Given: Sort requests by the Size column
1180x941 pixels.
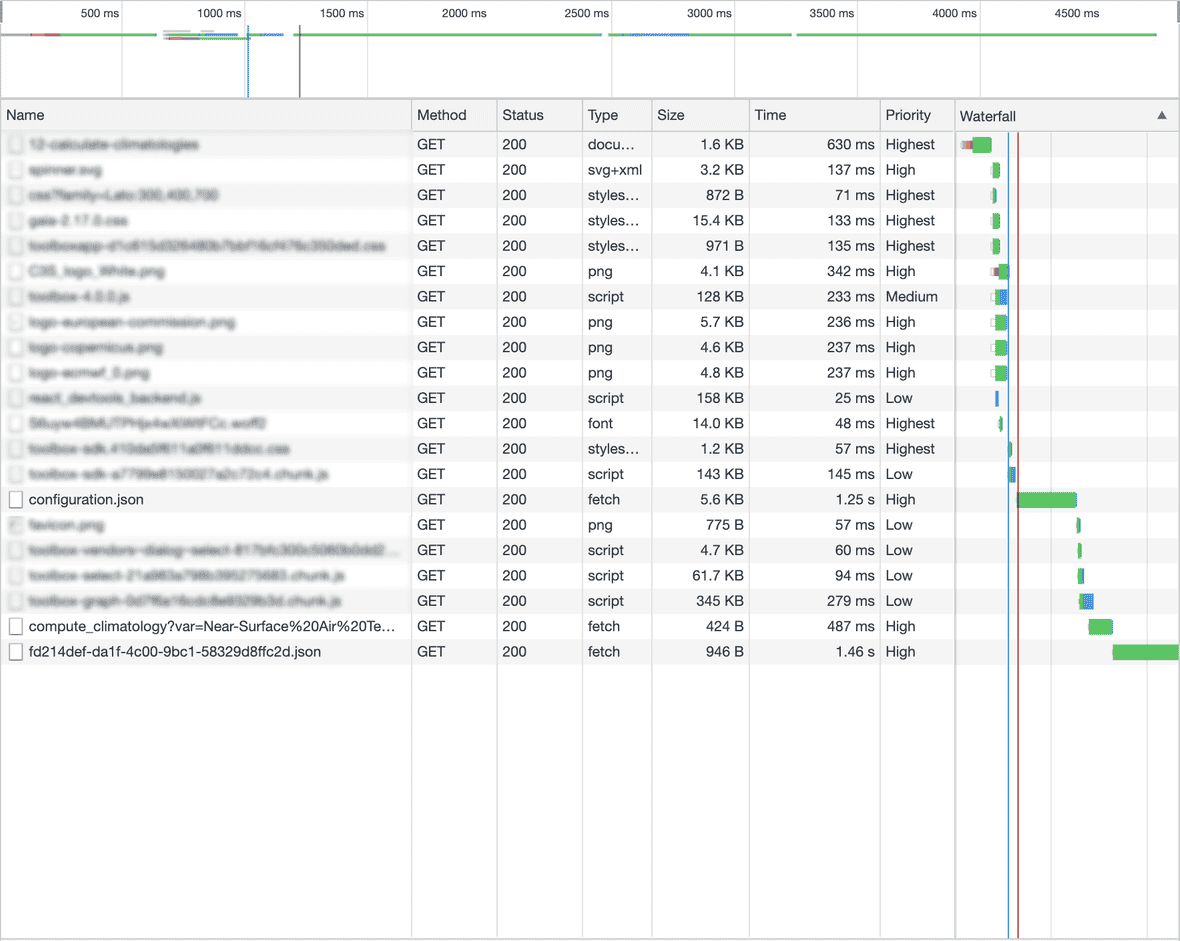Looking at the screenshot, I should point(668,115).
